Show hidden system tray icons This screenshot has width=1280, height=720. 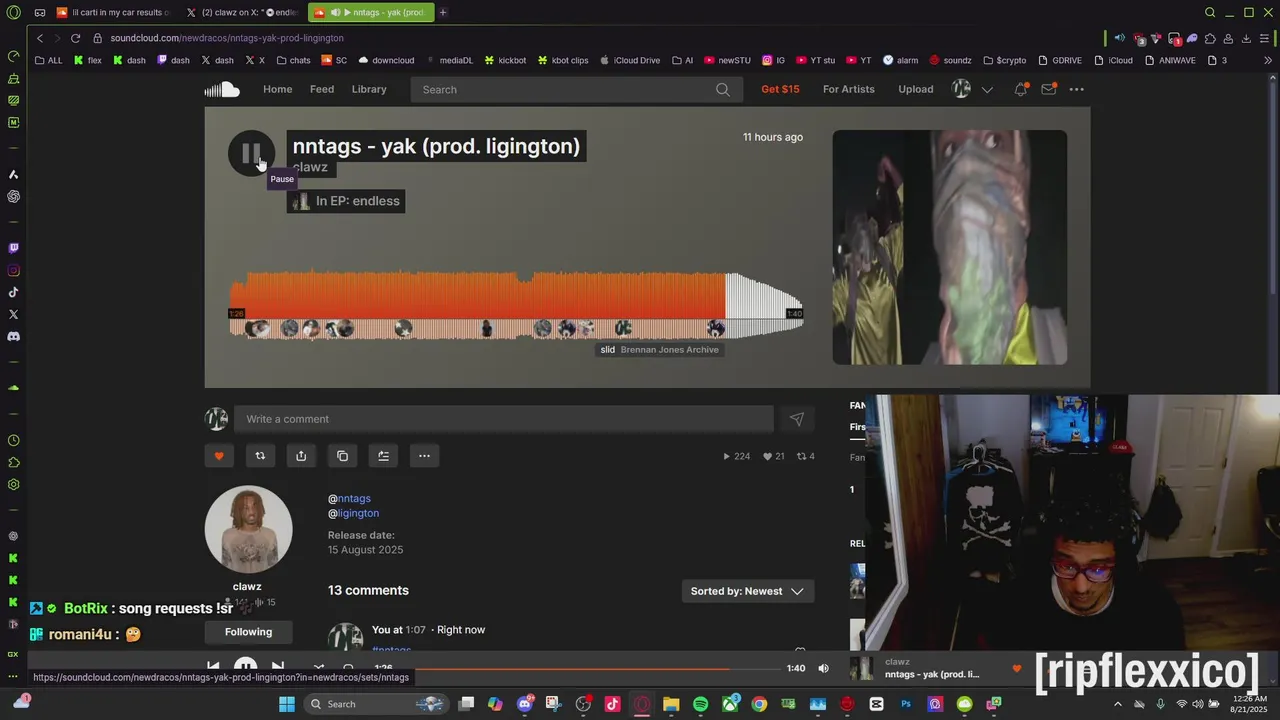pyautogui.click(x=1117, y=704)
